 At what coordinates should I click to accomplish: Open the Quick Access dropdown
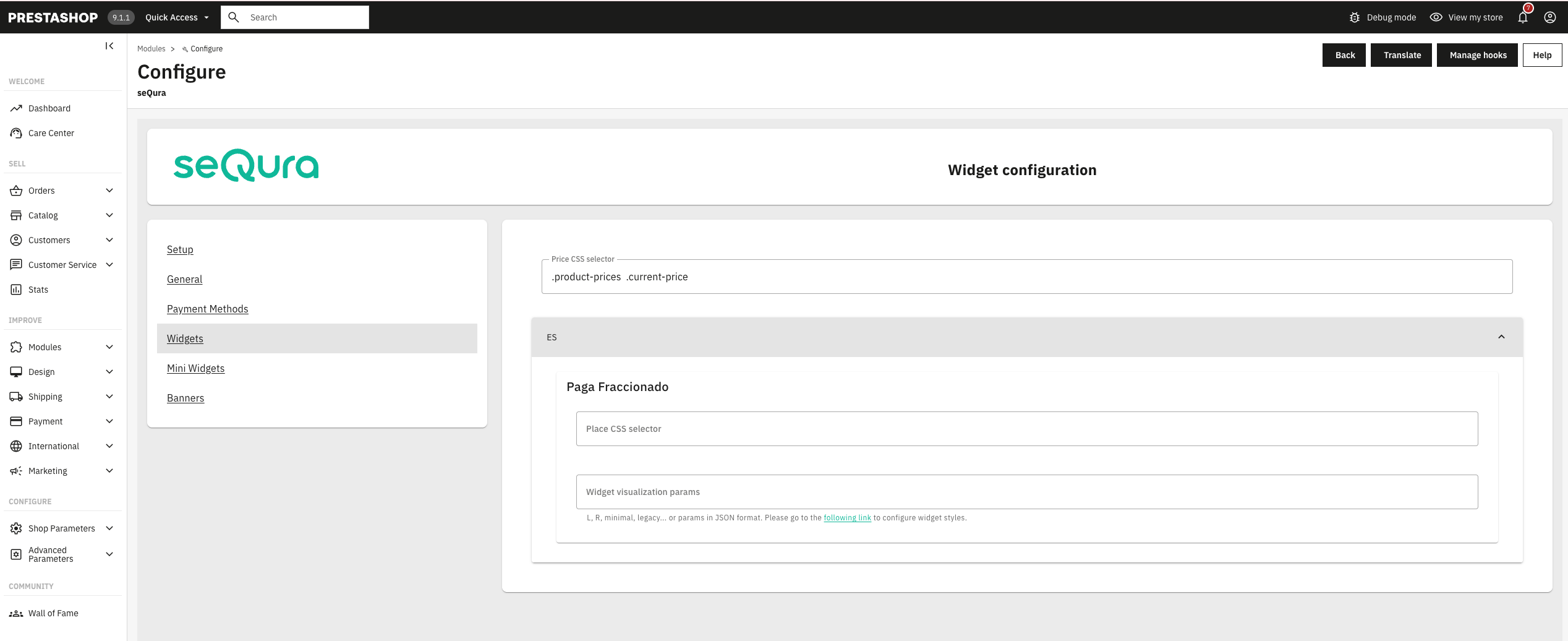pyautogui.click(x=177, y=17)
